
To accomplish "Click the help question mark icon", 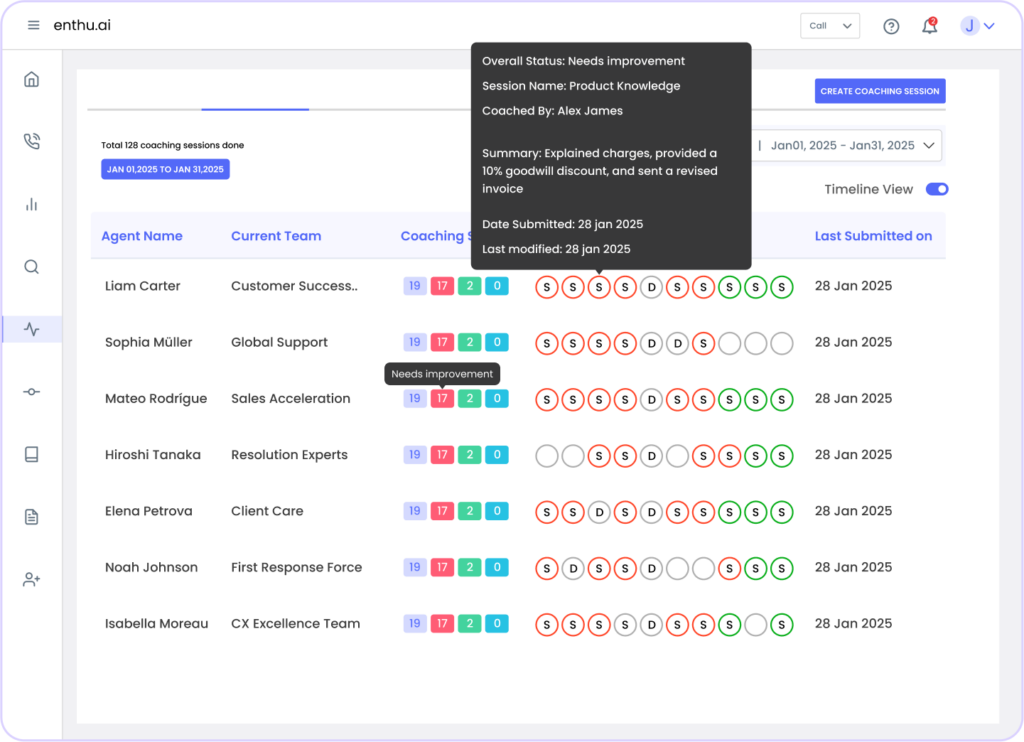I will (x=891, y=26).
